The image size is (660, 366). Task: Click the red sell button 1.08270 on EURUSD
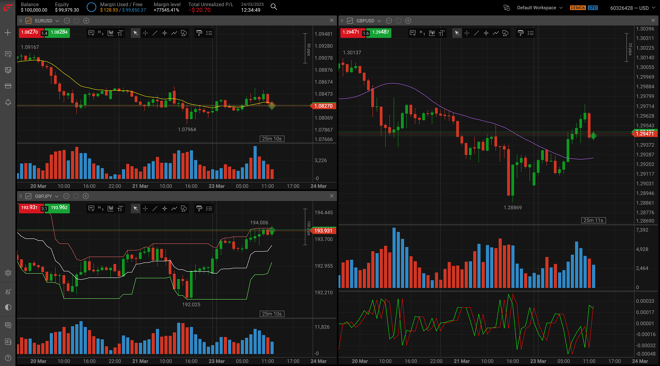click(x=30, y=32)
